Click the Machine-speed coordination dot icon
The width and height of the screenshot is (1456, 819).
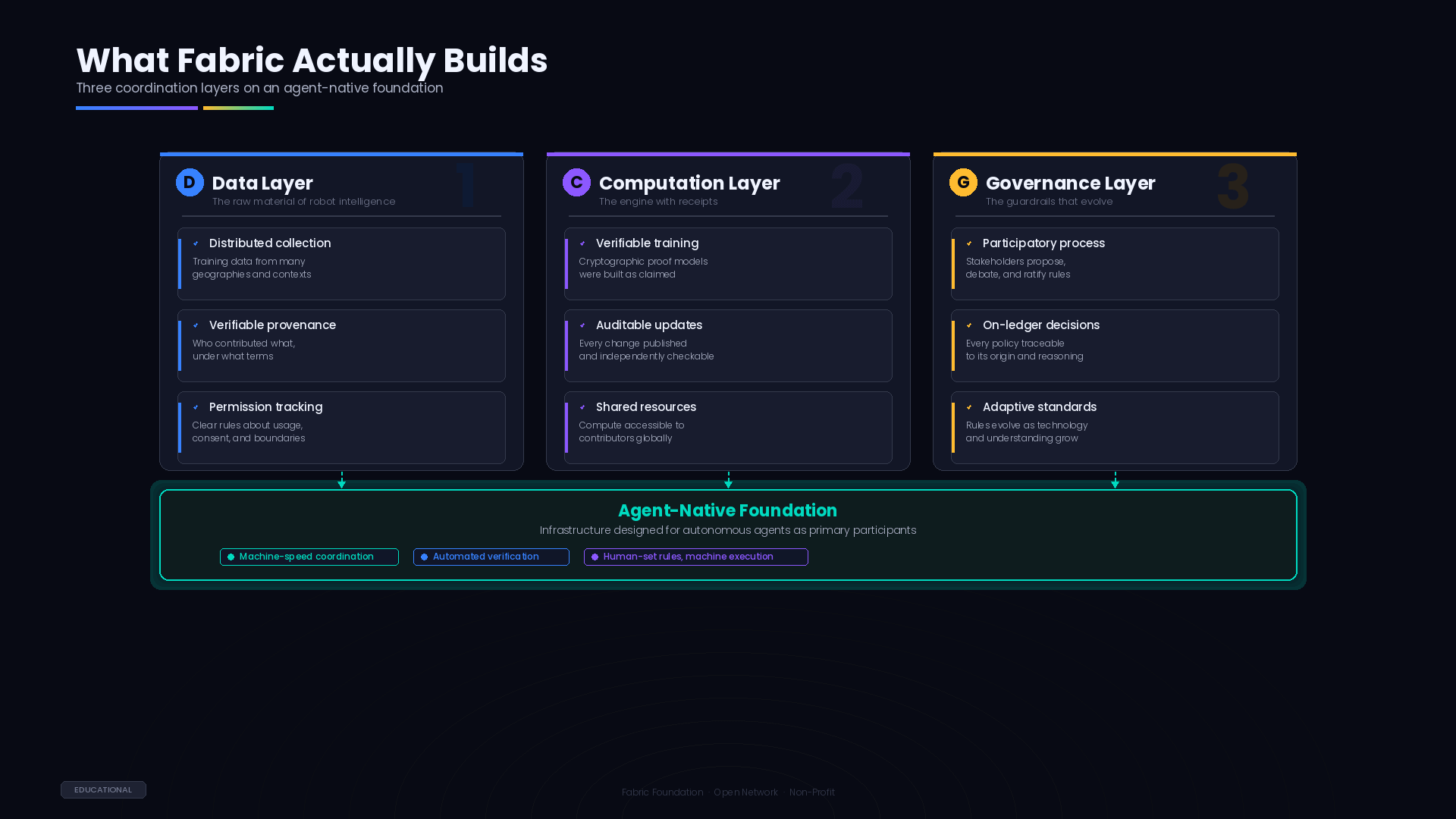(231, 557)
